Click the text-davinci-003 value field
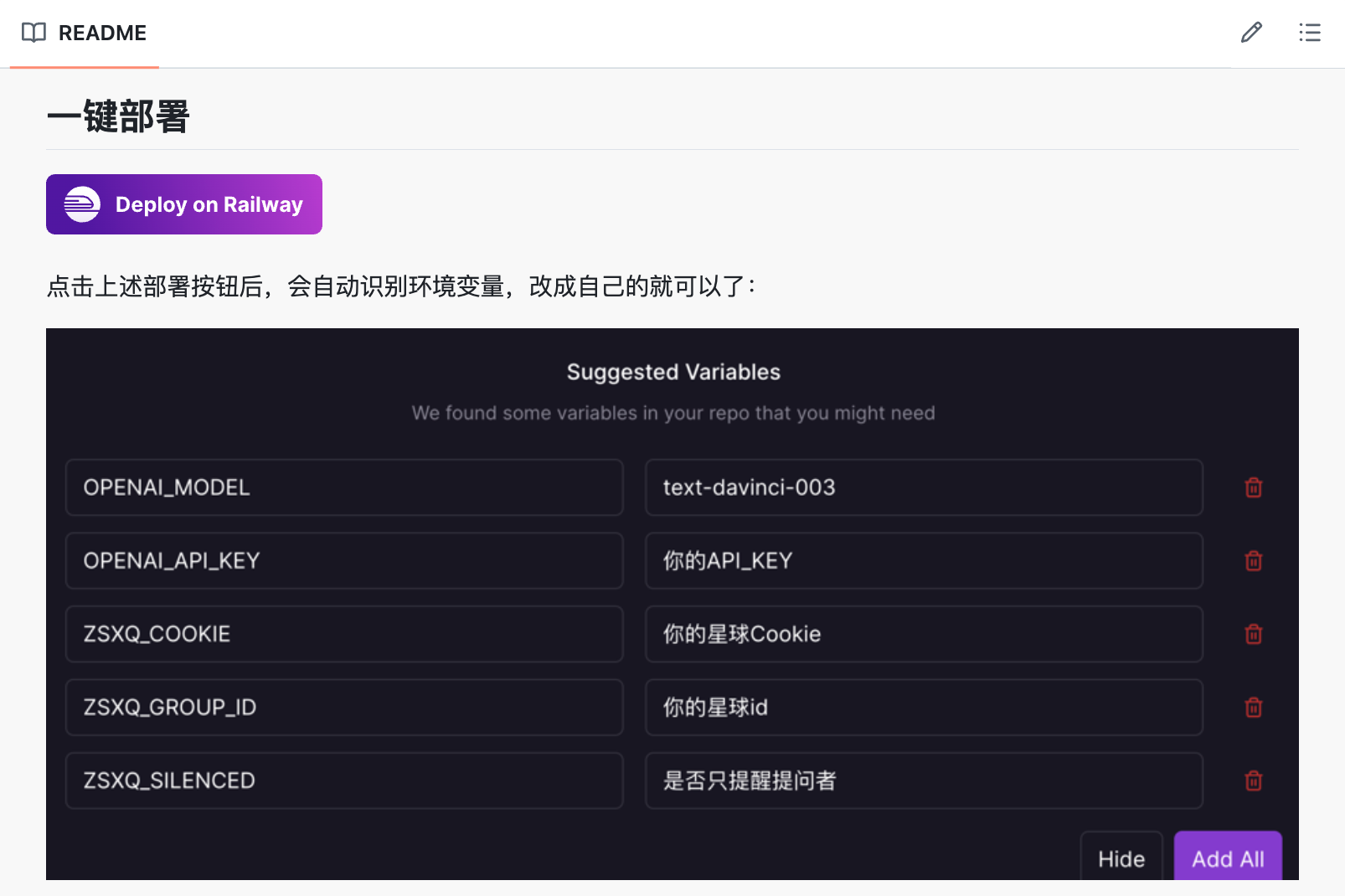1345x896 pixels. pos(924,487)
